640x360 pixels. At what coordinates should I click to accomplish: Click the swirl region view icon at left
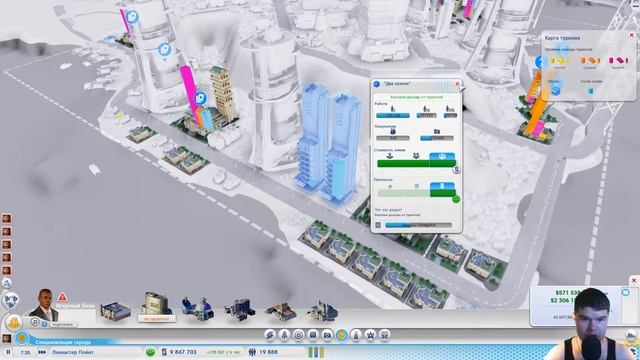(x=10, y=301)
